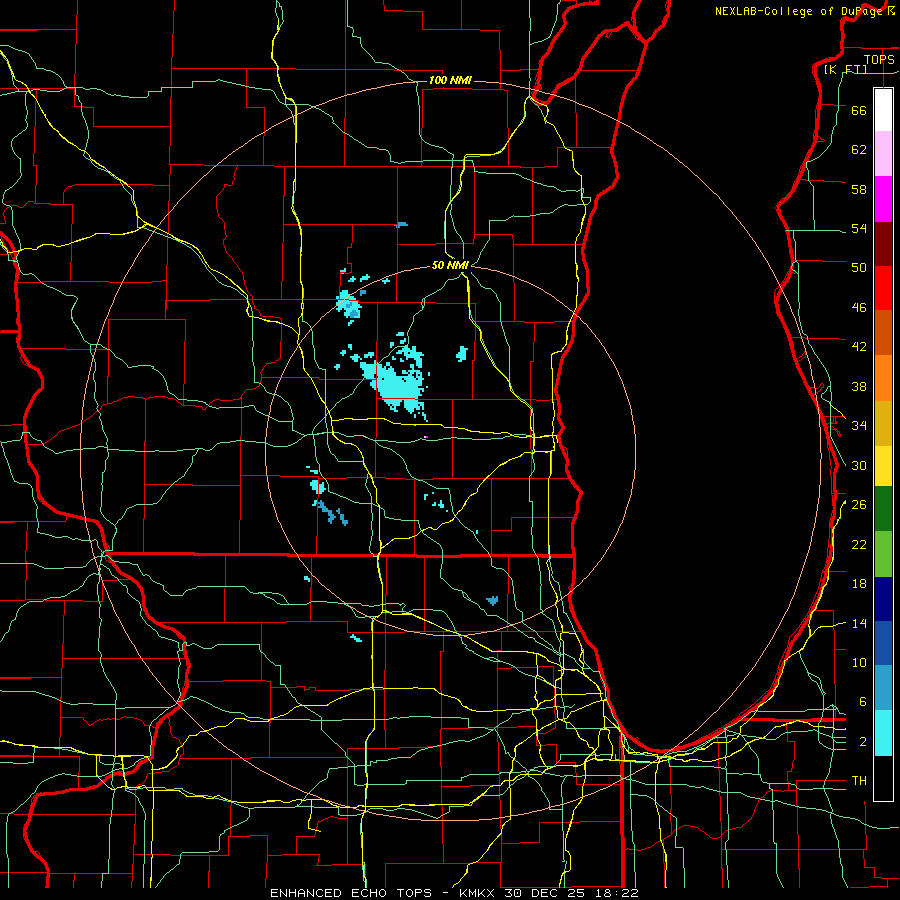Viewport: 900px width, 900px height.
Task: Click the magenta legend swatch
Action: click(883, 199)
